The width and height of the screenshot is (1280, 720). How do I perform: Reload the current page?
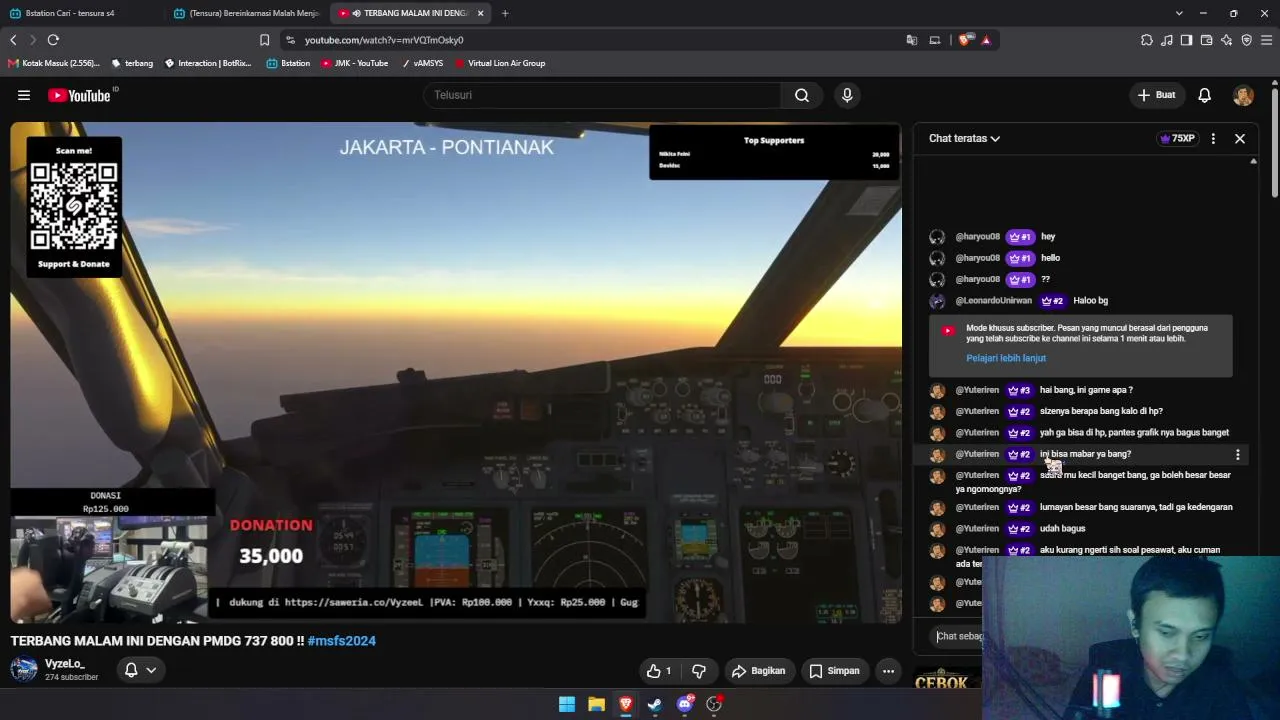(x=53, y=40)
